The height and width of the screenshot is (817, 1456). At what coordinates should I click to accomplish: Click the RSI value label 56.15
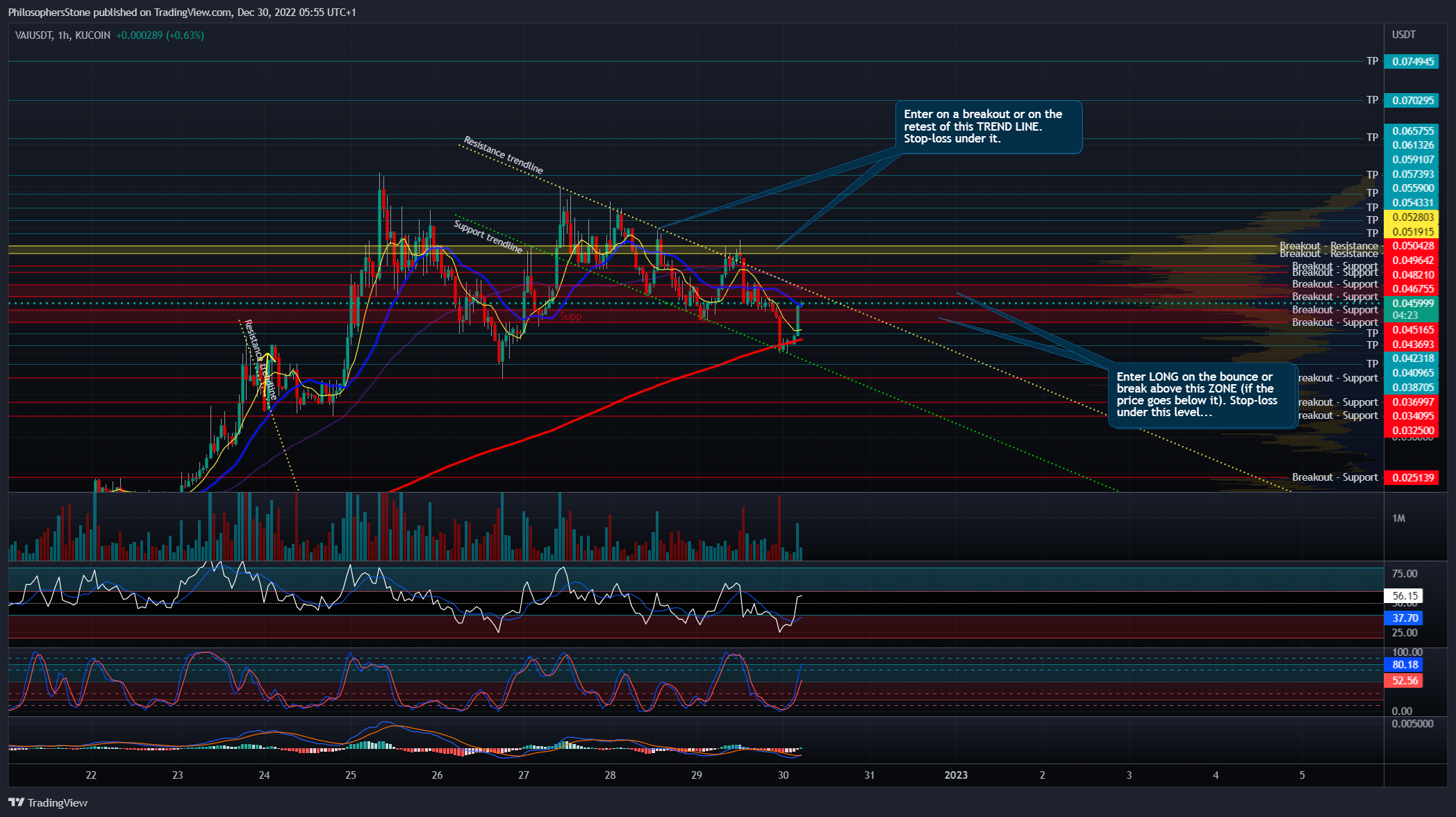pos(1404,596)
